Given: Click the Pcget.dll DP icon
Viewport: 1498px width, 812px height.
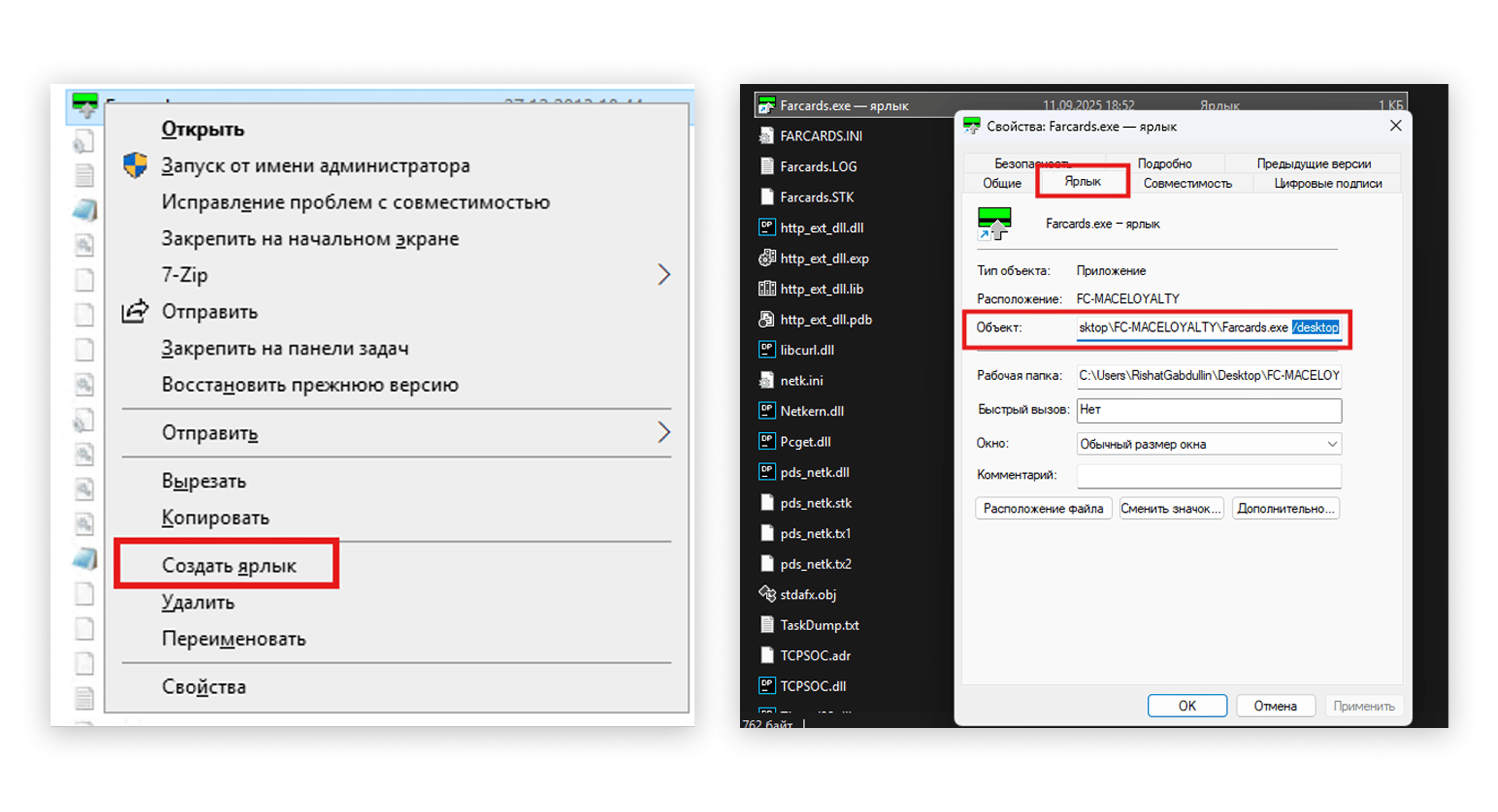Looking at the screenshot, I should pos(767,441).
